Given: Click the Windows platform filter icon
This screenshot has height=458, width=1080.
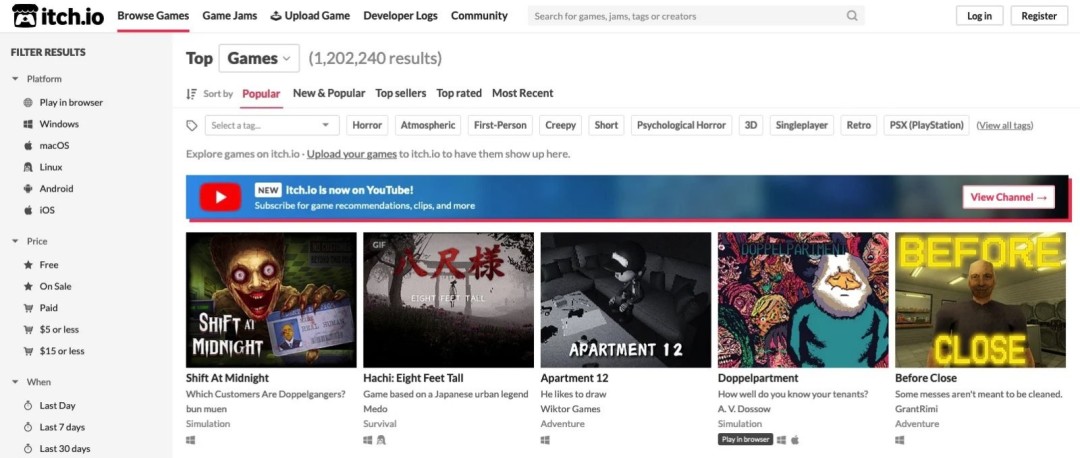Looking at the screenshot, I should tap(28, 124).
